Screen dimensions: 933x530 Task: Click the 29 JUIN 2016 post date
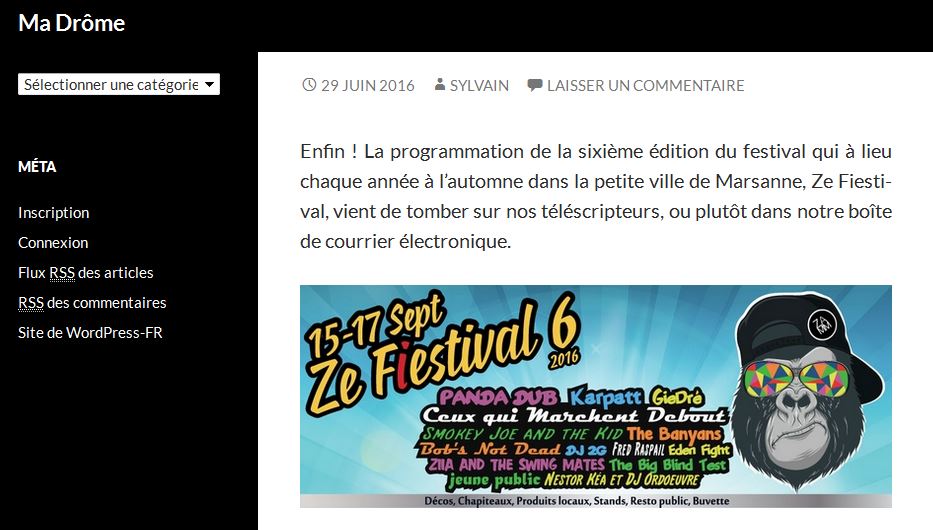click(x=368, y=86)
